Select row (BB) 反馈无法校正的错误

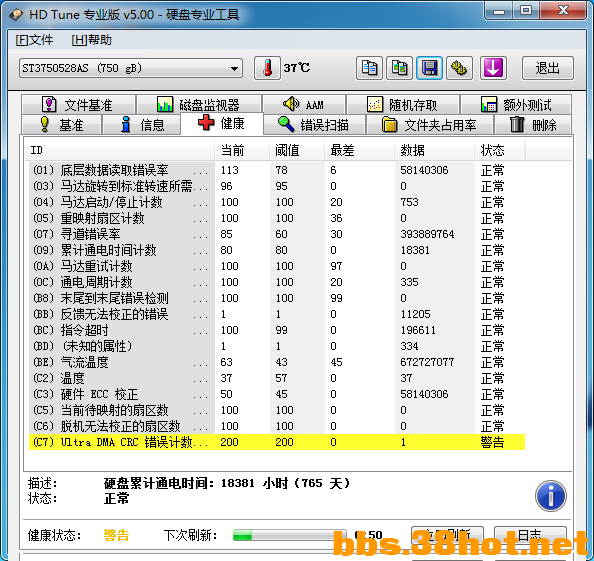click(277, 314)
